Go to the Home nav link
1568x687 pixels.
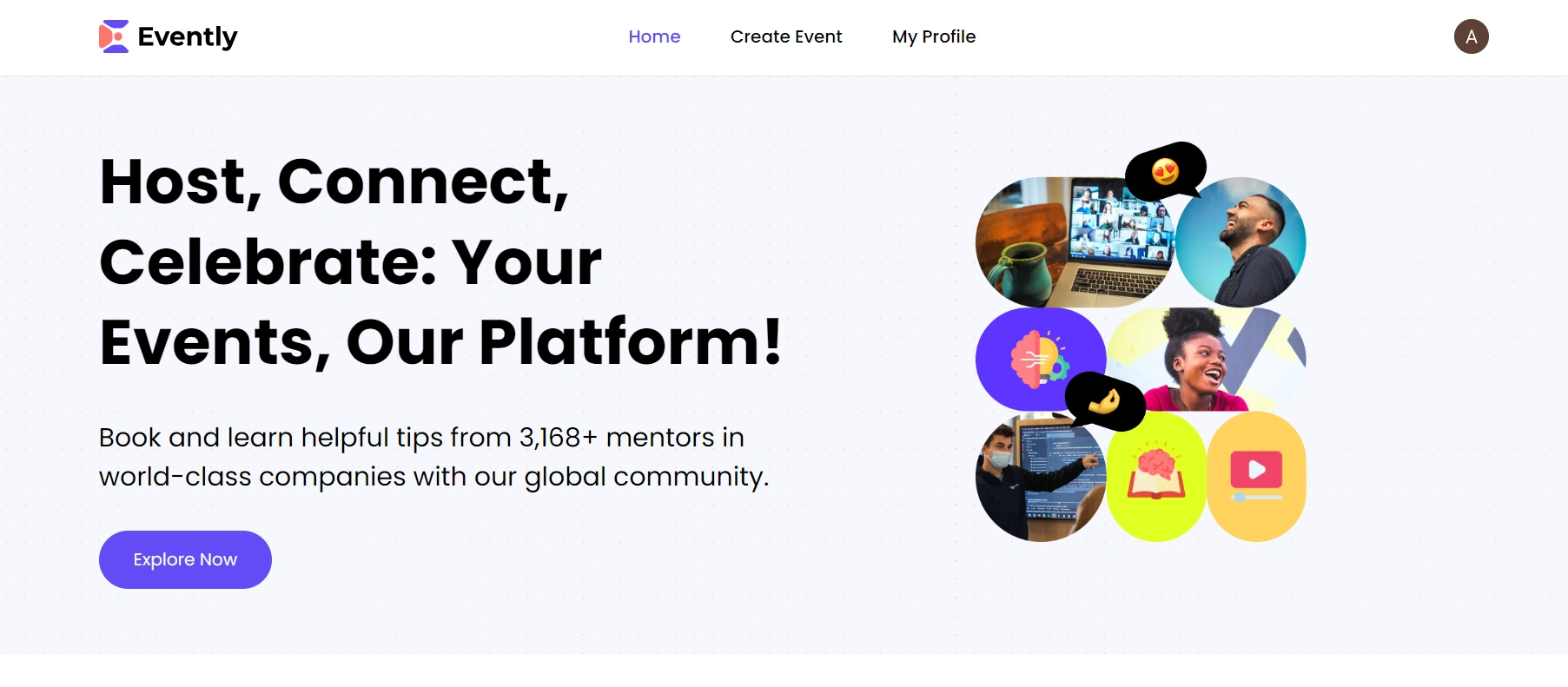[x=654, y=36]
